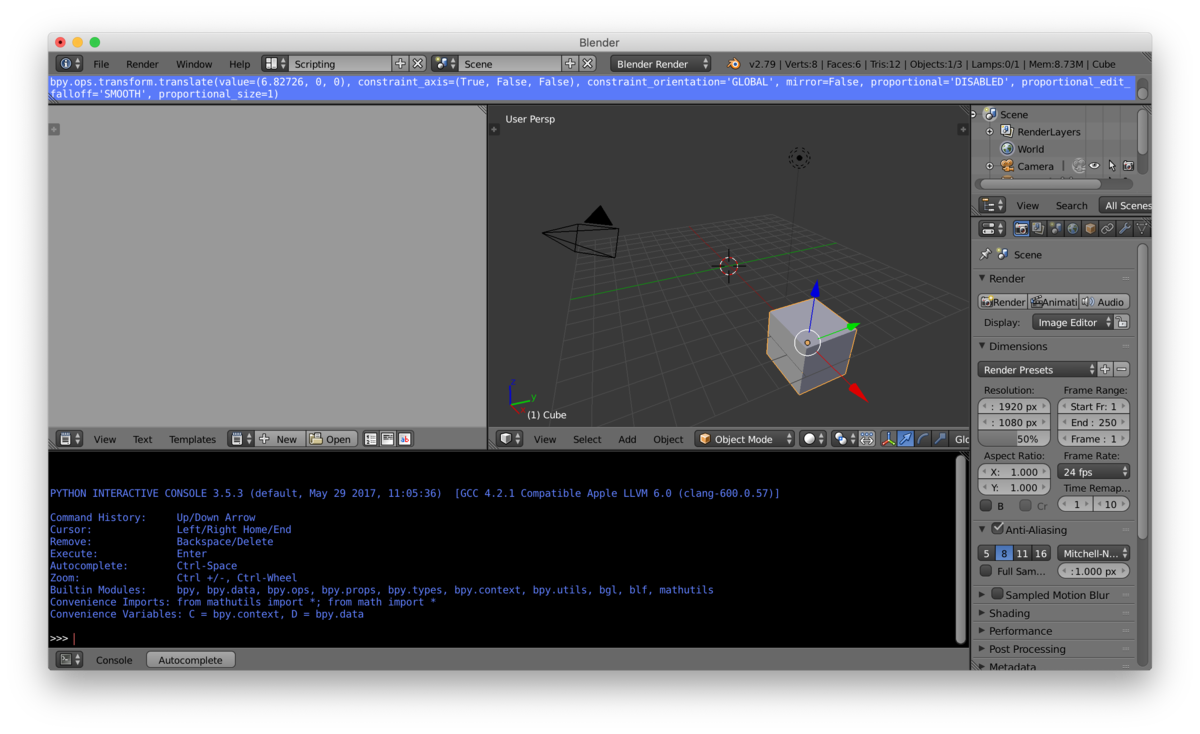The height and width of the screenshot is (734, 1200).
Task: Toggle syntax highlighting in text editor header
Action: (405, 439)
